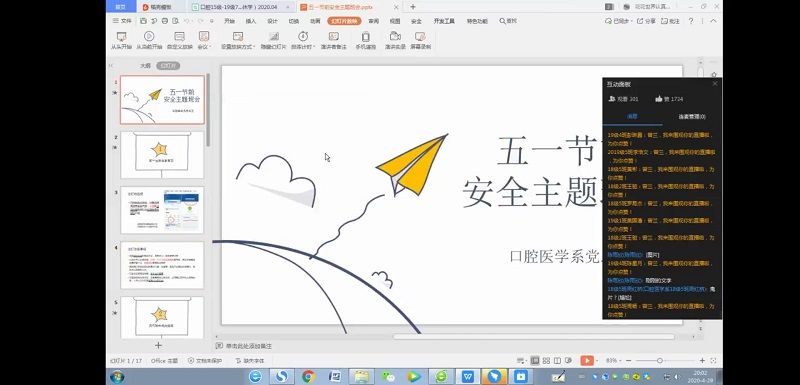This screenshot has height=385, width=800.
Task: Open new document tab with plus button
Action: coord(413,7)
